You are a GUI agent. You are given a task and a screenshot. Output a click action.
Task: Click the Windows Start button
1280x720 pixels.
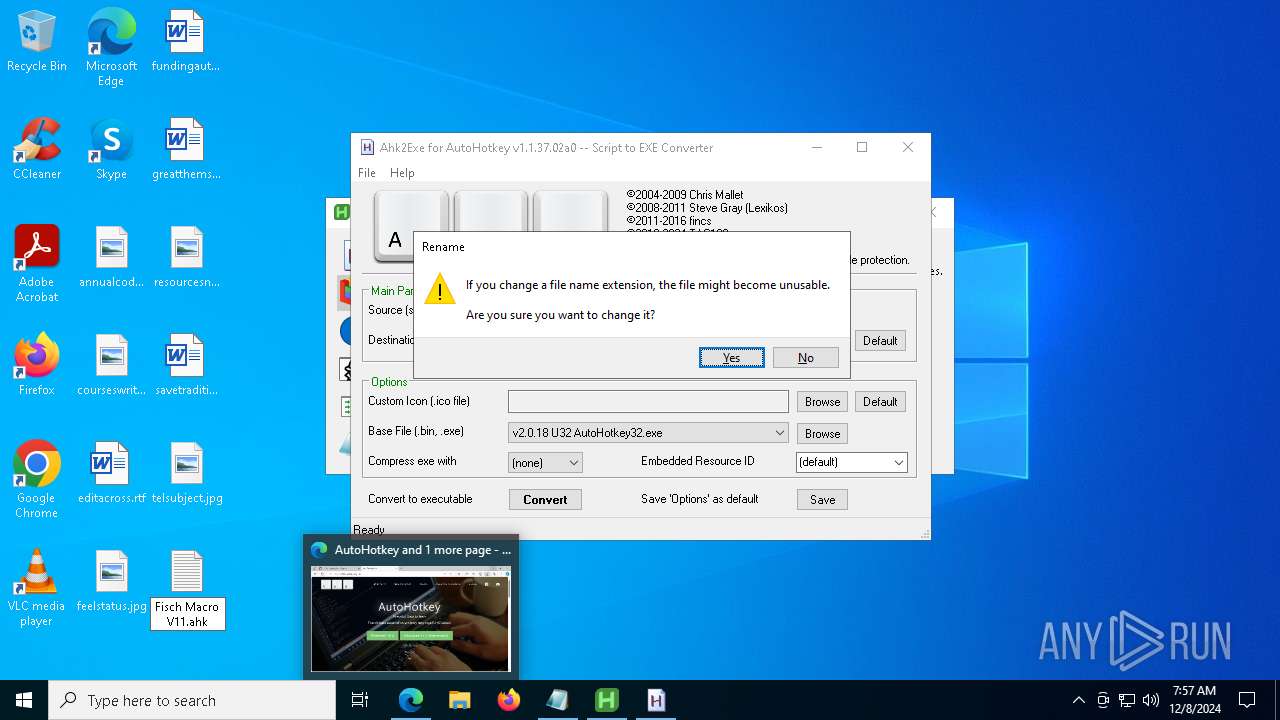(24, 700)
